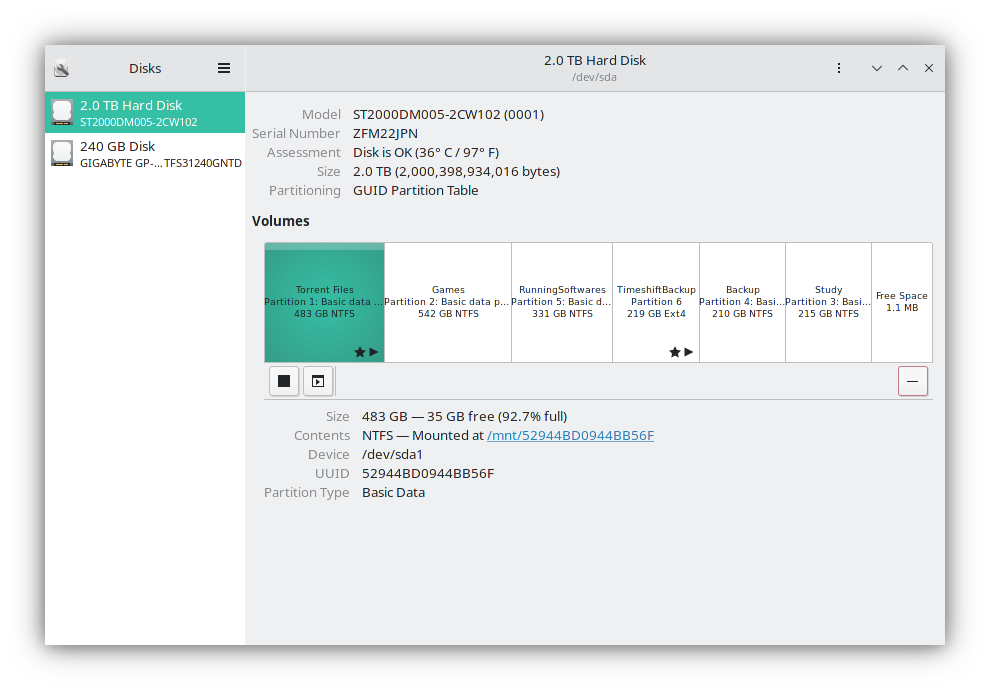Maximize the Disks window
Image resolution: width=990 pixels, height=690 pixels.
(x=903, y=69)
